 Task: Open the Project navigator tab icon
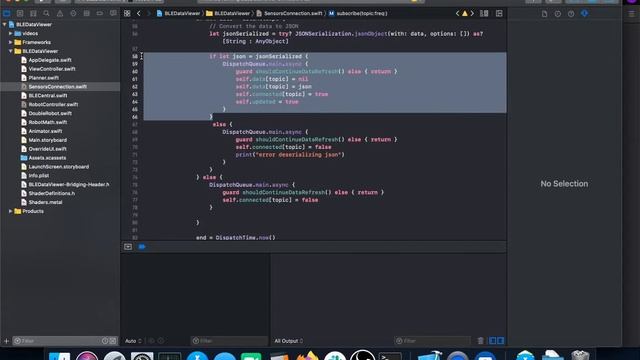(7, 13)
